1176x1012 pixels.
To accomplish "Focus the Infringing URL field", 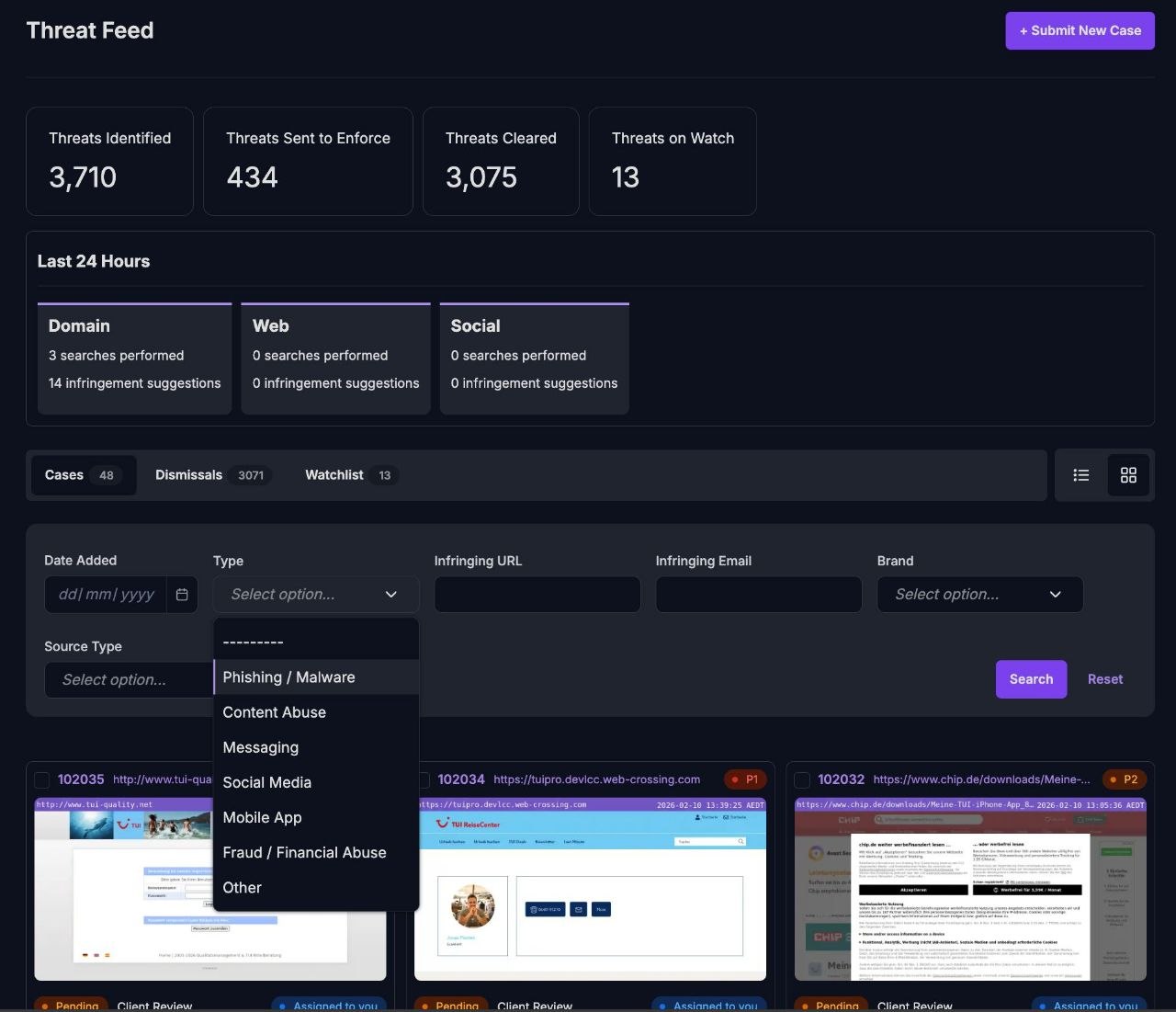I will click(537, 595).
